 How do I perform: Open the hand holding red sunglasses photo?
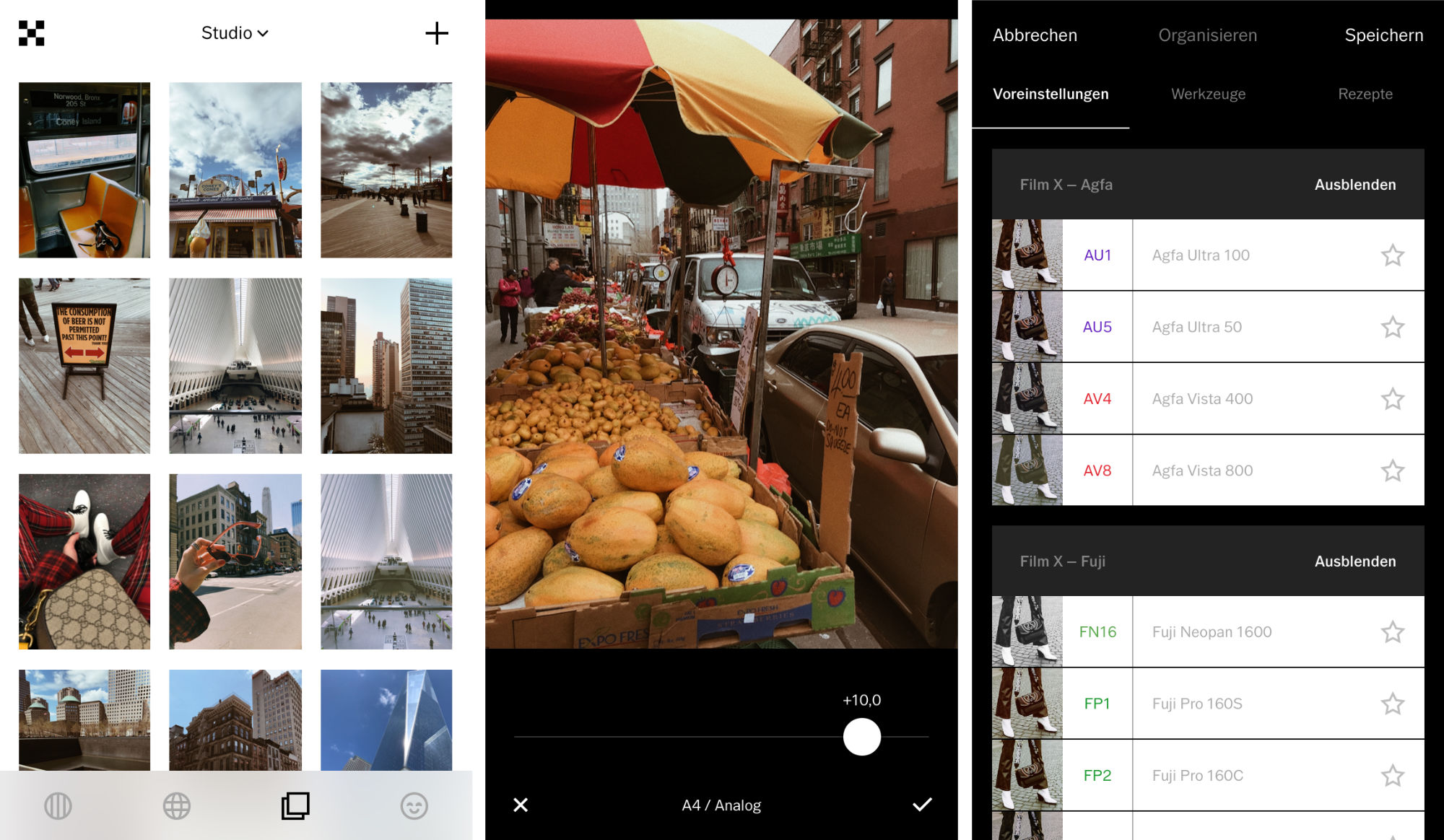tap(235, 561)
